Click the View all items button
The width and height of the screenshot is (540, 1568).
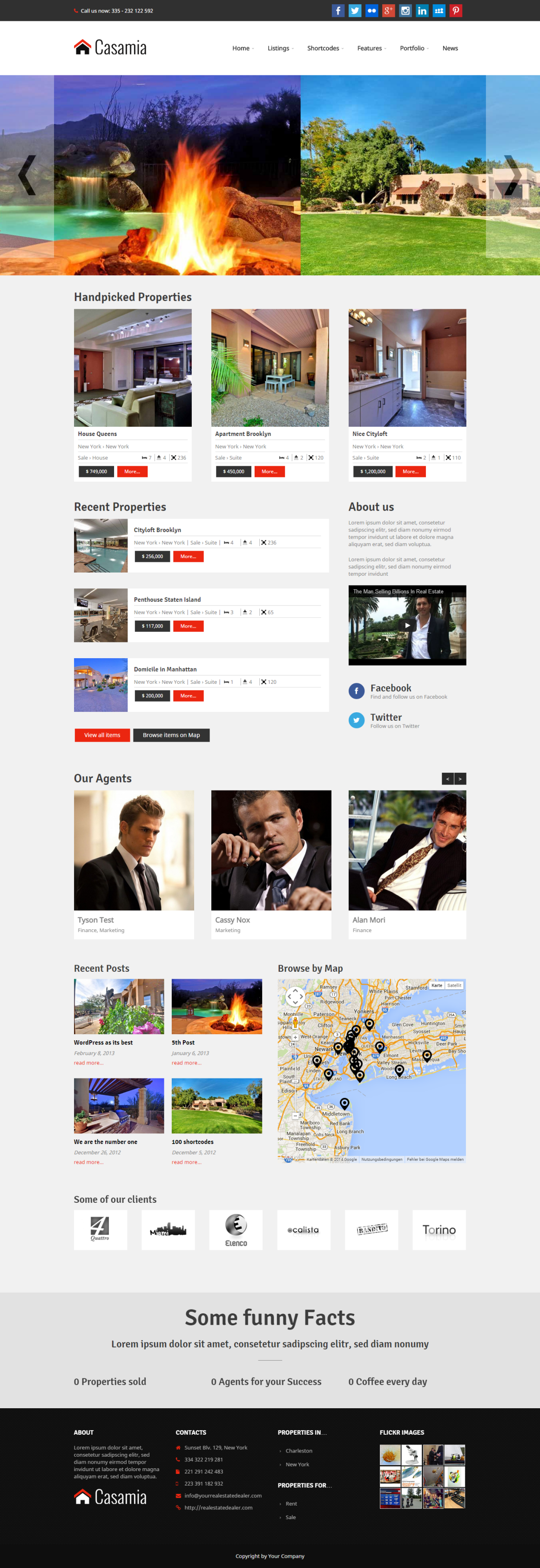pyautogui.click(x=102, y=735)
